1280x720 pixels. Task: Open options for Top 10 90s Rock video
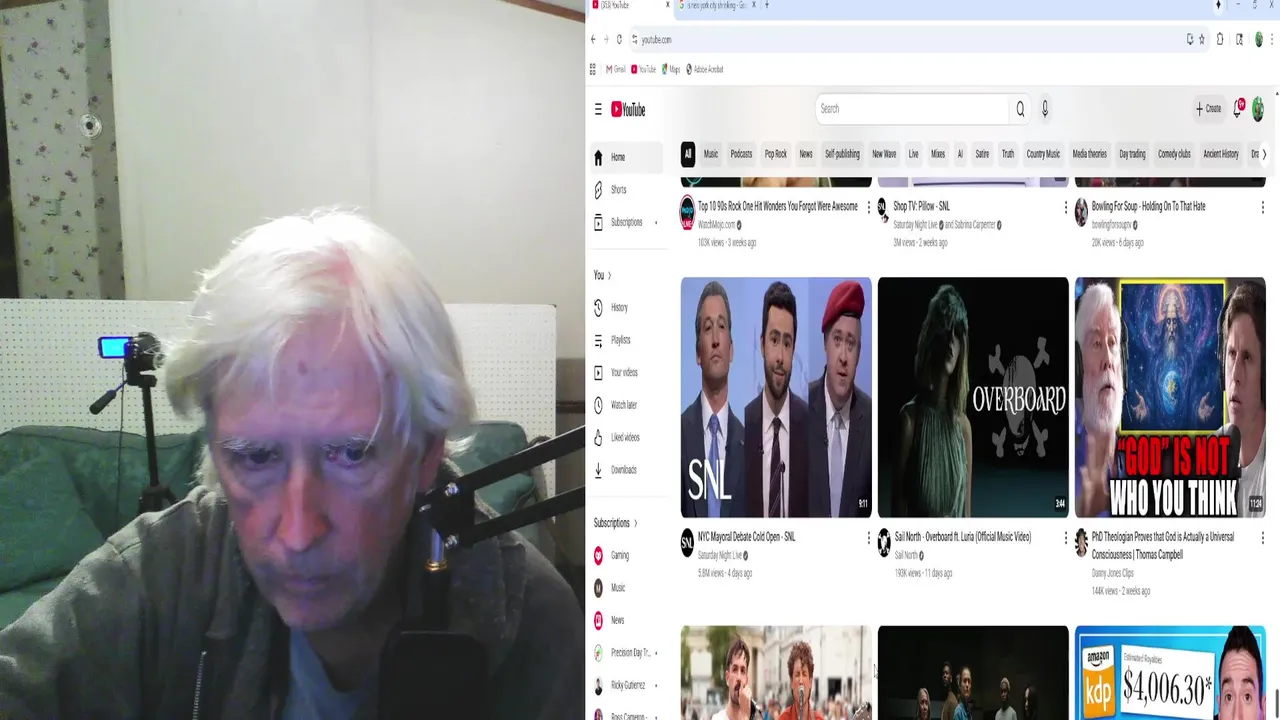tap(868, 207)
